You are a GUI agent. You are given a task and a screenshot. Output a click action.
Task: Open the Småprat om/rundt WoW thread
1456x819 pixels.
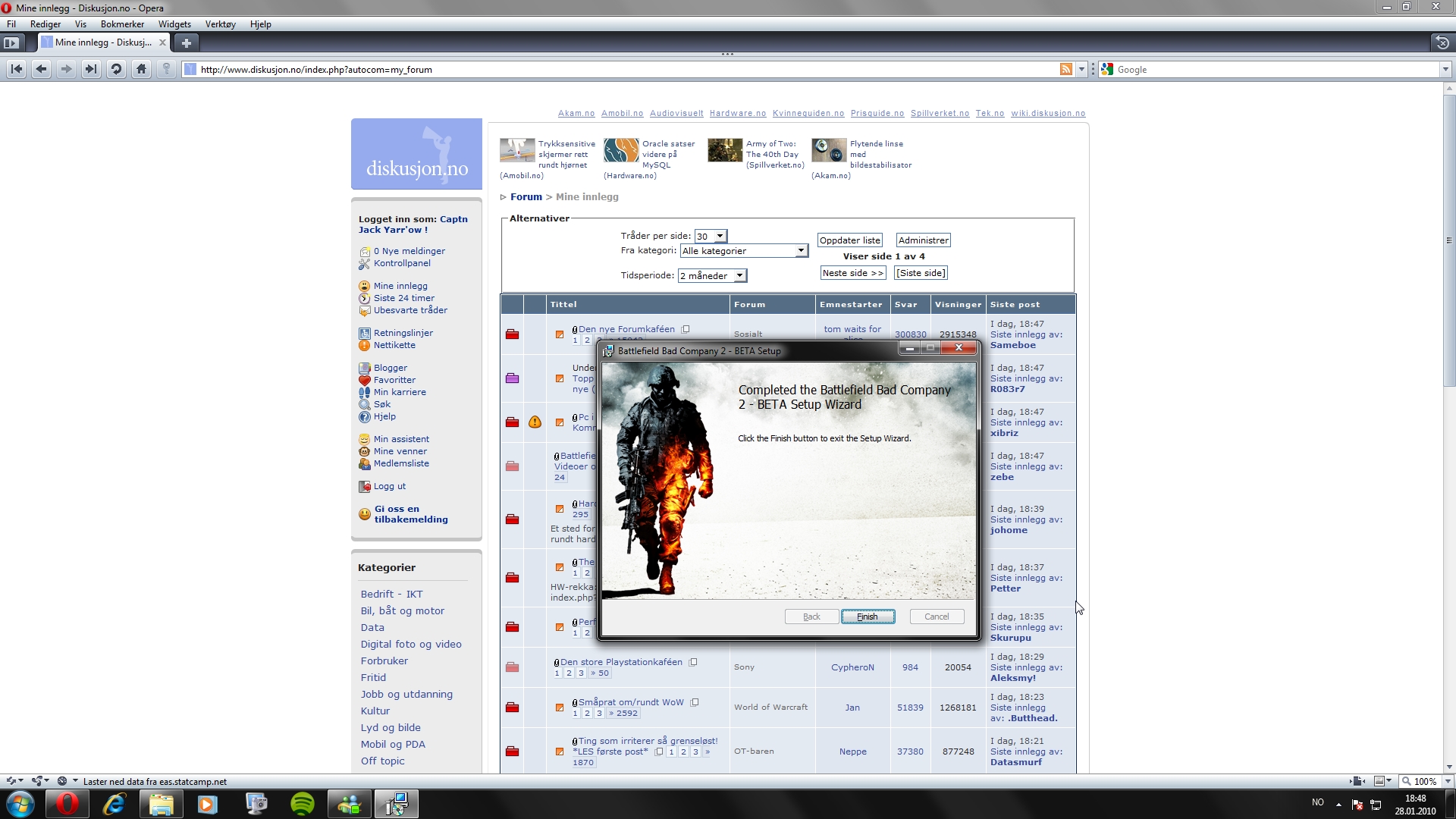pyautogui.click(x=631, y=702)
